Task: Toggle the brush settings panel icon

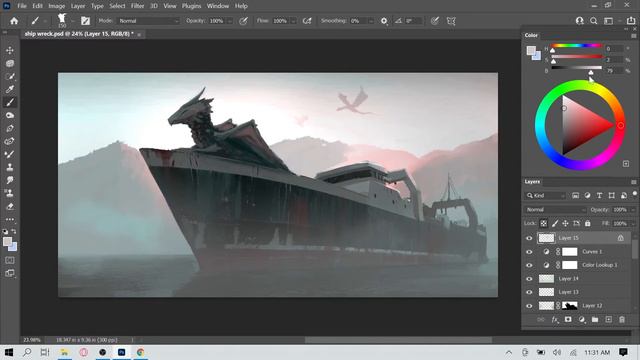Action: pyautogui.click(x=85, y=21)
